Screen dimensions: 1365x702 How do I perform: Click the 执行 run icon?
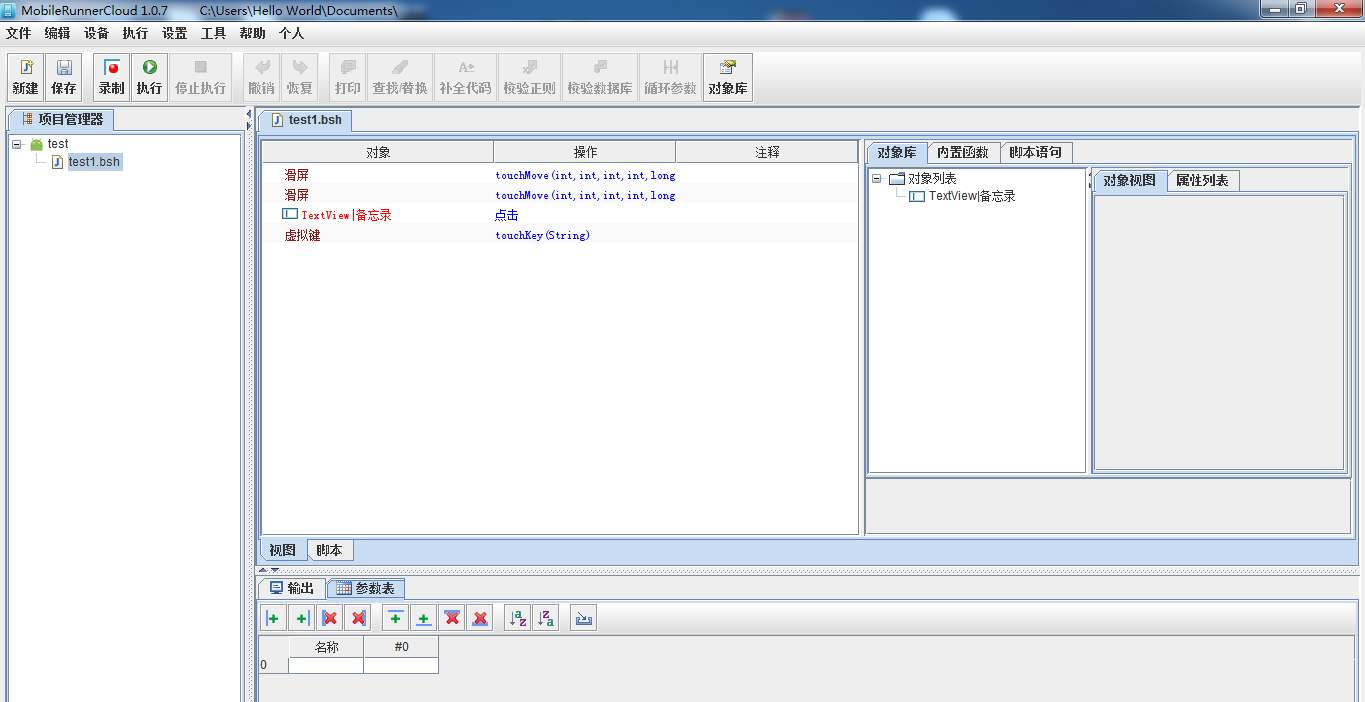[x=148, y=76]
